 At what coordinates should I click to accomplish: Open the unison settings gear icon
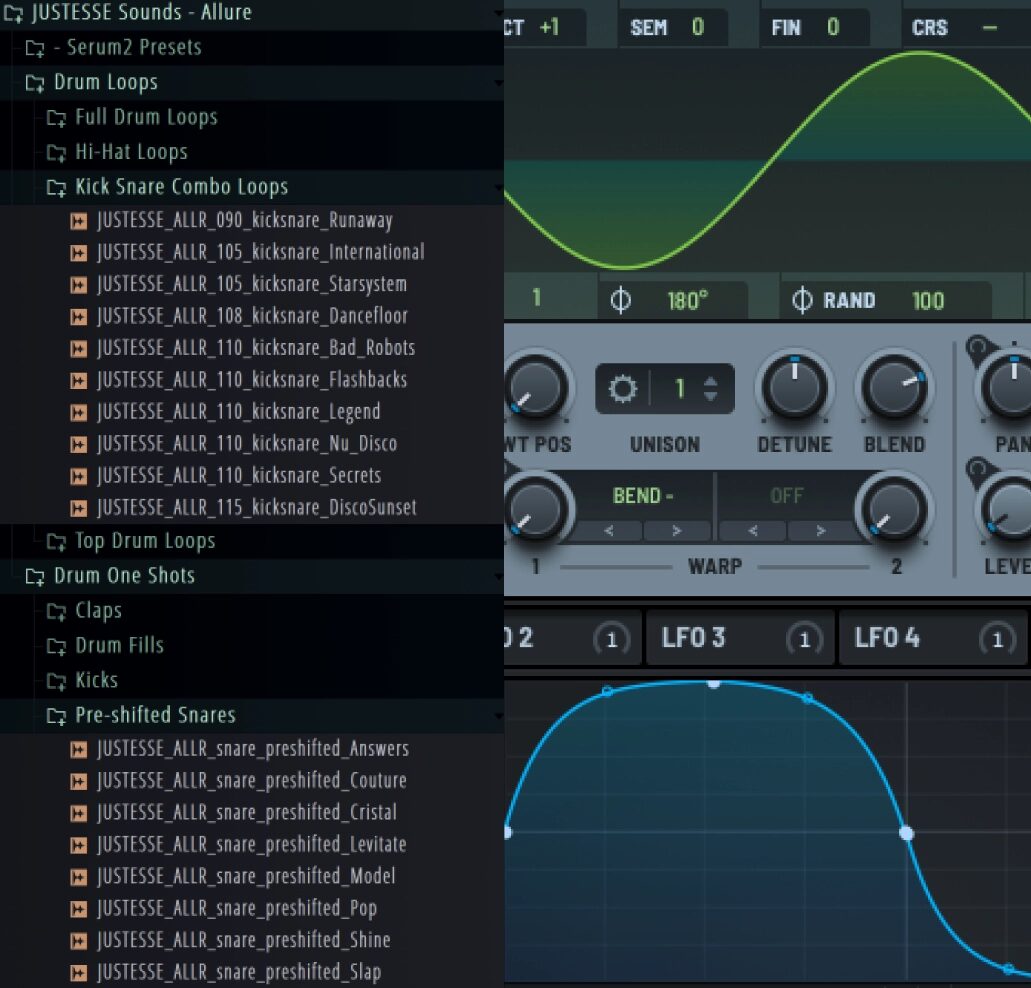622,388
